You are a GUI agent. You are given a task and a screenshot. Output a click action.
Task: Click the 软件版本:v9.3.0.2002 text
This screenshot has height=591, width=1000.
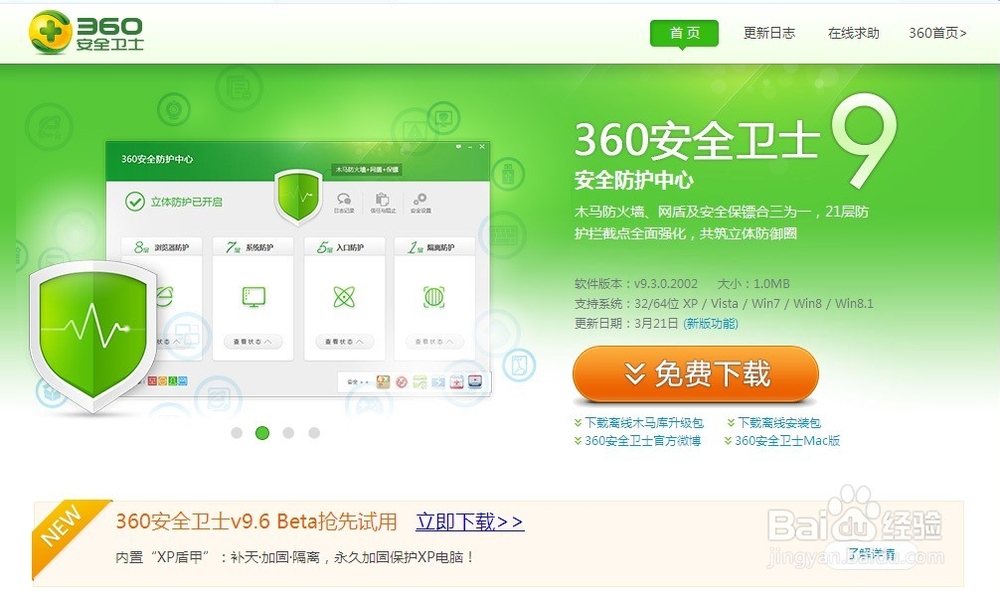coord(636,284)
